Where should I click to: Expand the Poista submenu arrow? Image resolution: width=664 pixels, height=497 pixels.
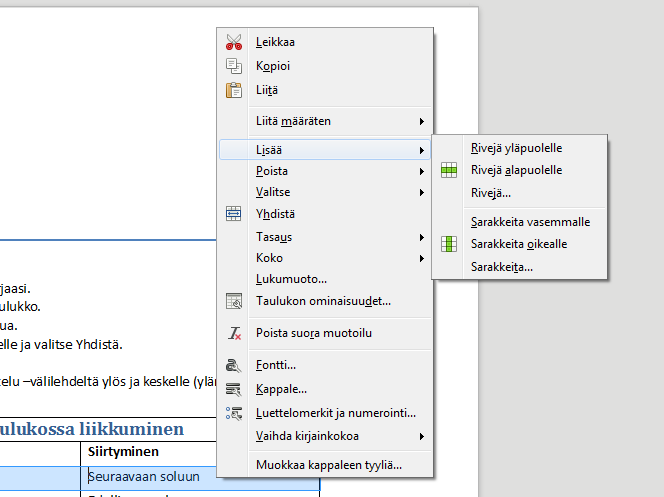421,171
